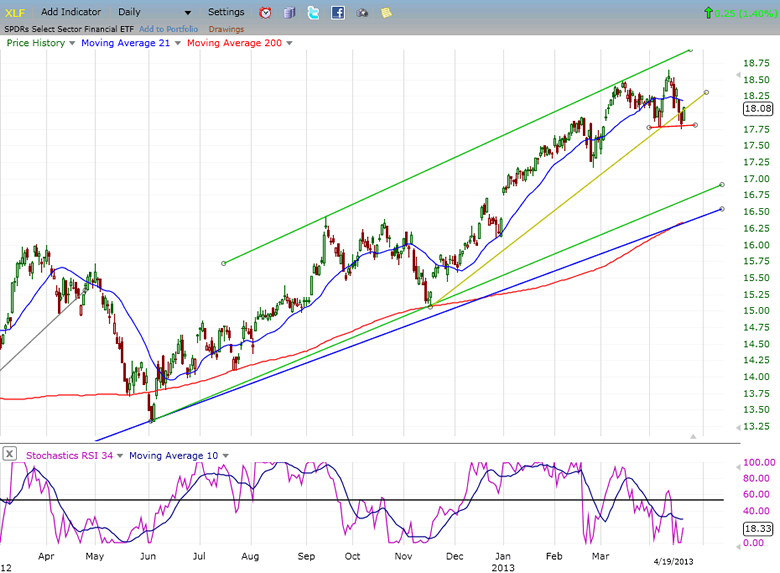Click the Moving Average 10 label
The height and width of the screenshot is (573, 780).
coord(174,456)
